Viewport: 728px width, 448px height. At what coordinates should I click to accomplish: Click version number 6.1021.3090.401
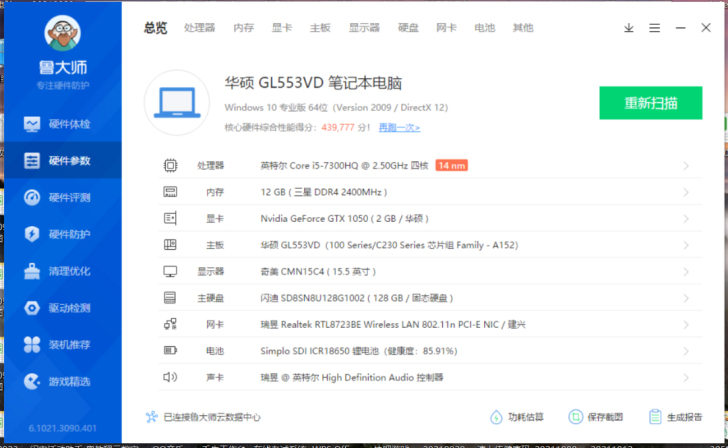point(63,428)
